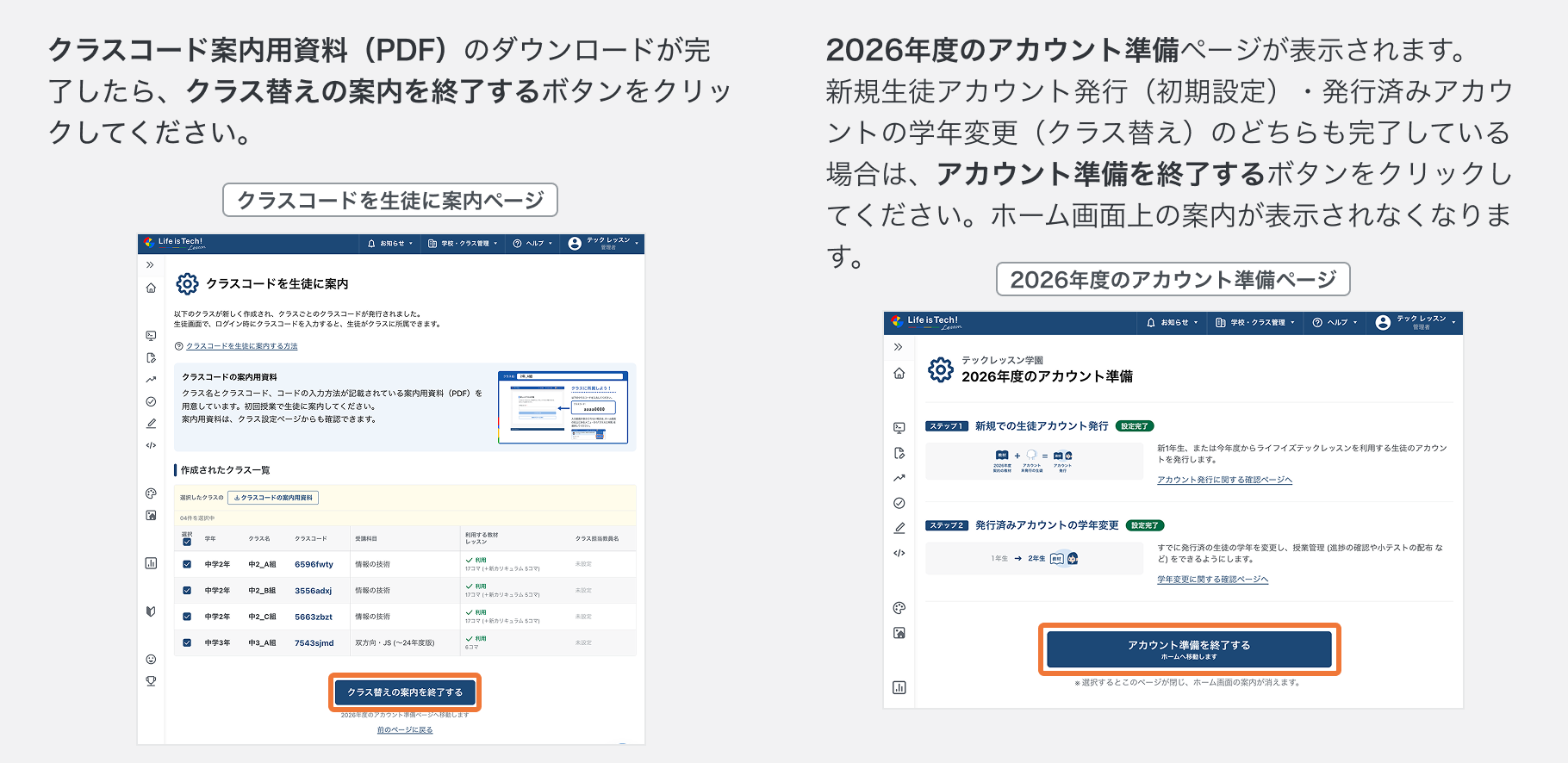Click the PDF guide preview thumbnail
The image size is (1568, 763).
click(x=563, y=407)
